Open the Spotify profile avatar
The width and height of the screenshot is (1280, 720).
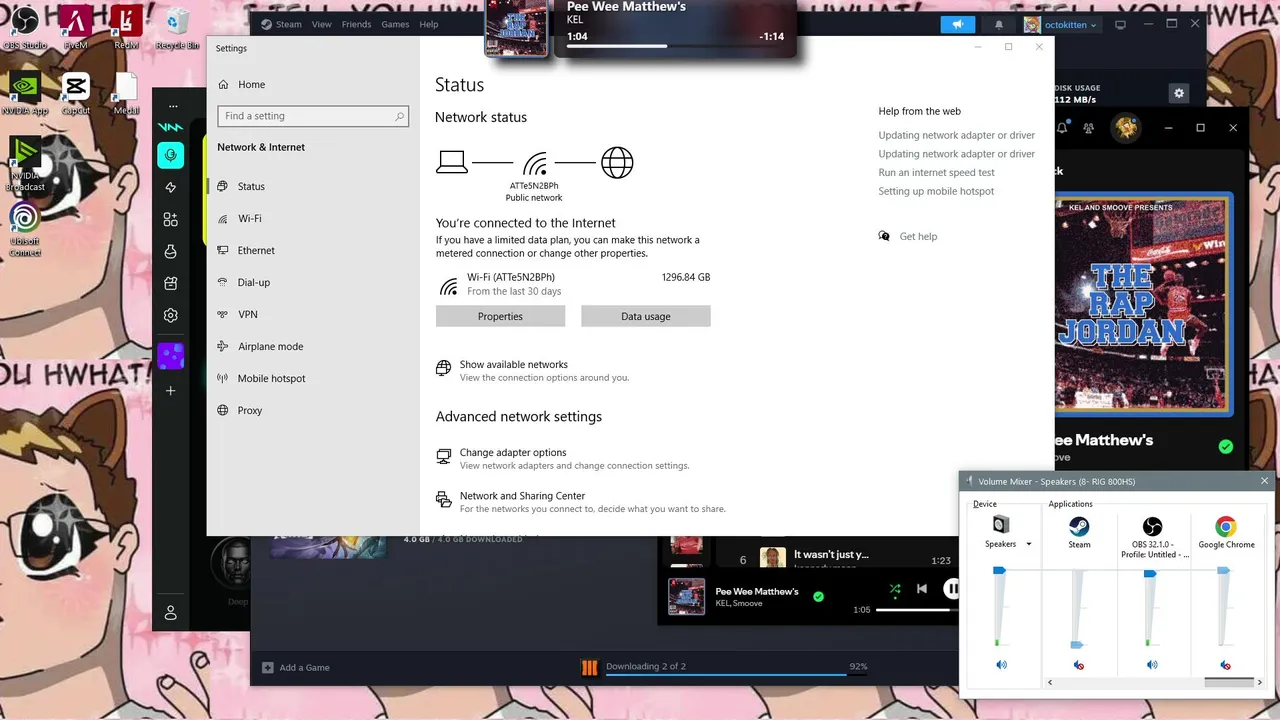(x=1127, y=127)
